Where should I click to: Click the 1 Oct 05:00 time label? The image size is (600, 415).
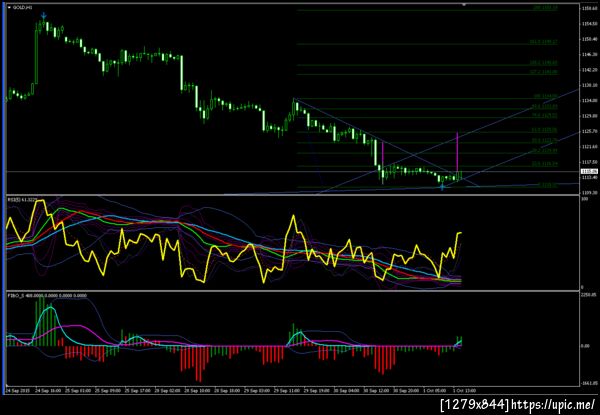(x=436, y=391)
